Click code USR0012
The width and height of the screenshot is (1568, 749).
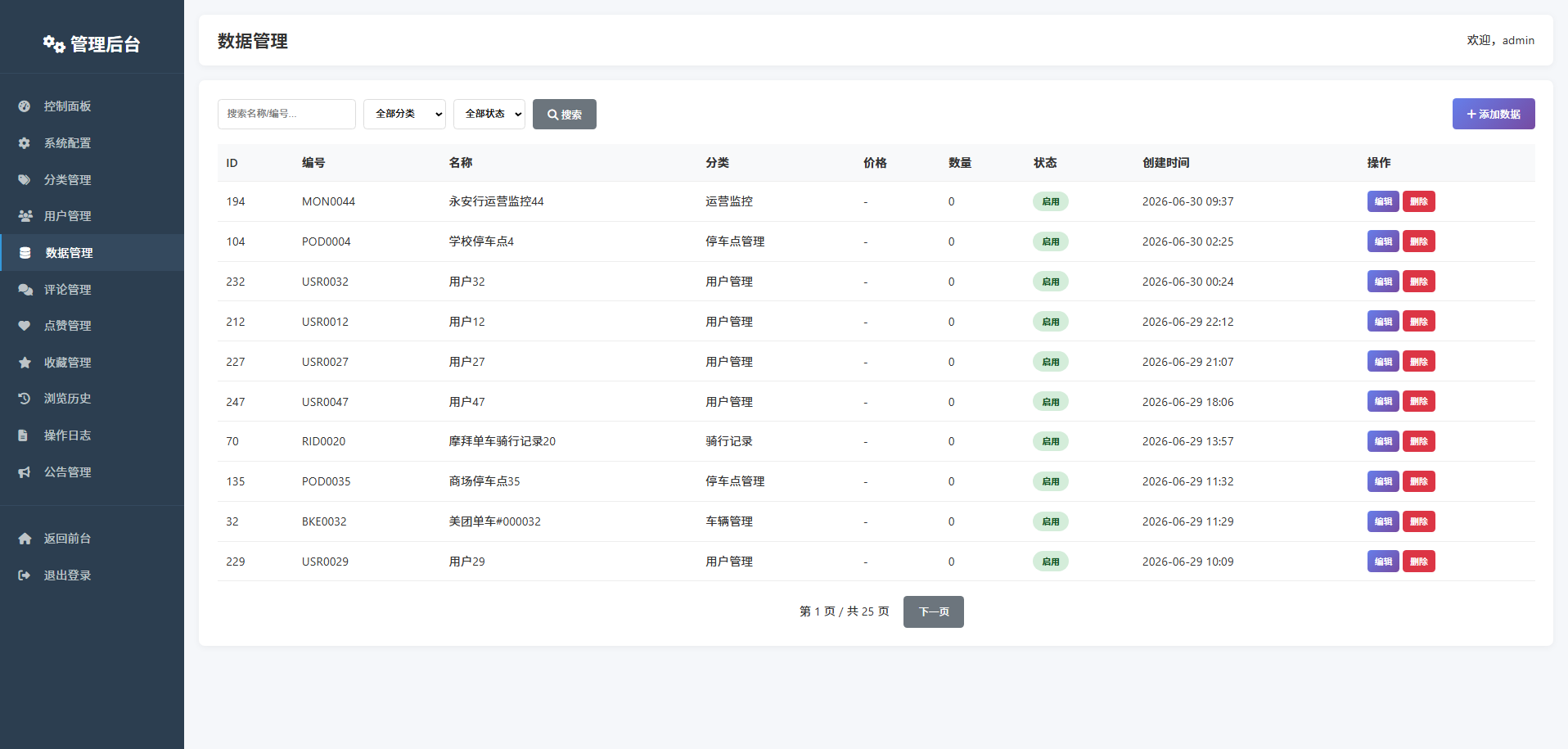point(325,322)
